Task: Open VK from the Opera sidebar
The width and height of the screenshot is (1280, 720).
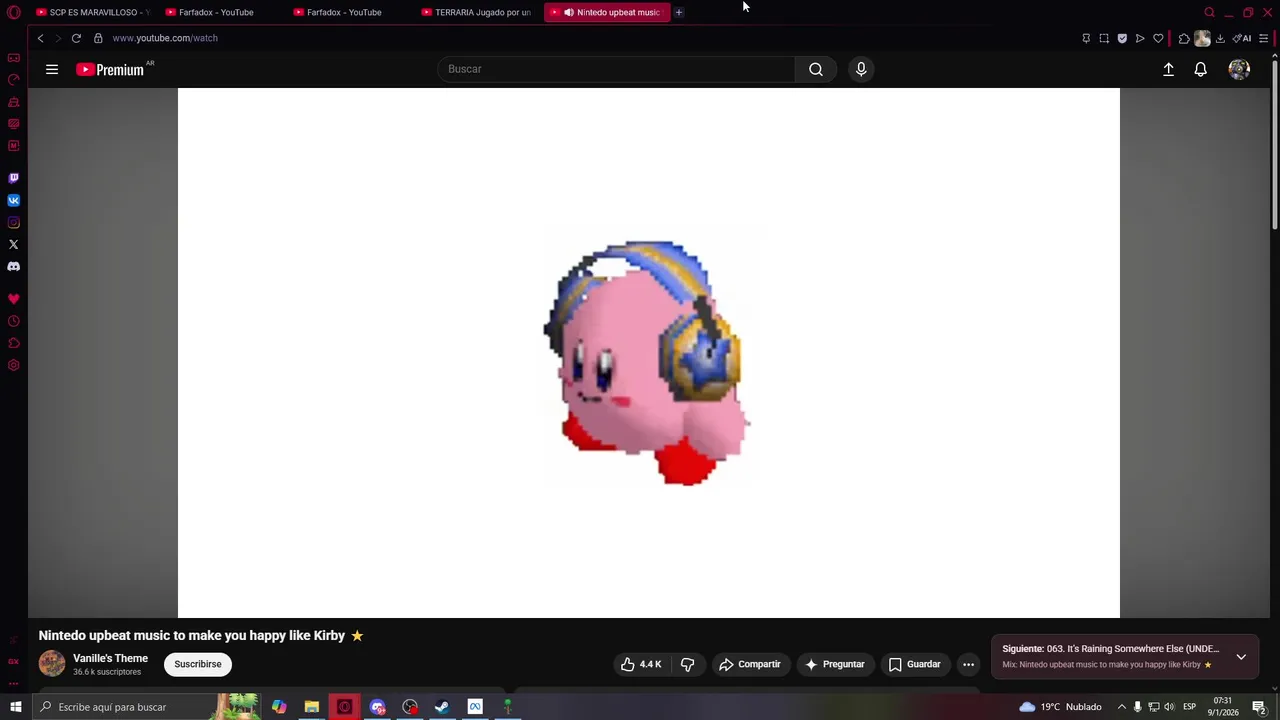Action: (13, 200)
